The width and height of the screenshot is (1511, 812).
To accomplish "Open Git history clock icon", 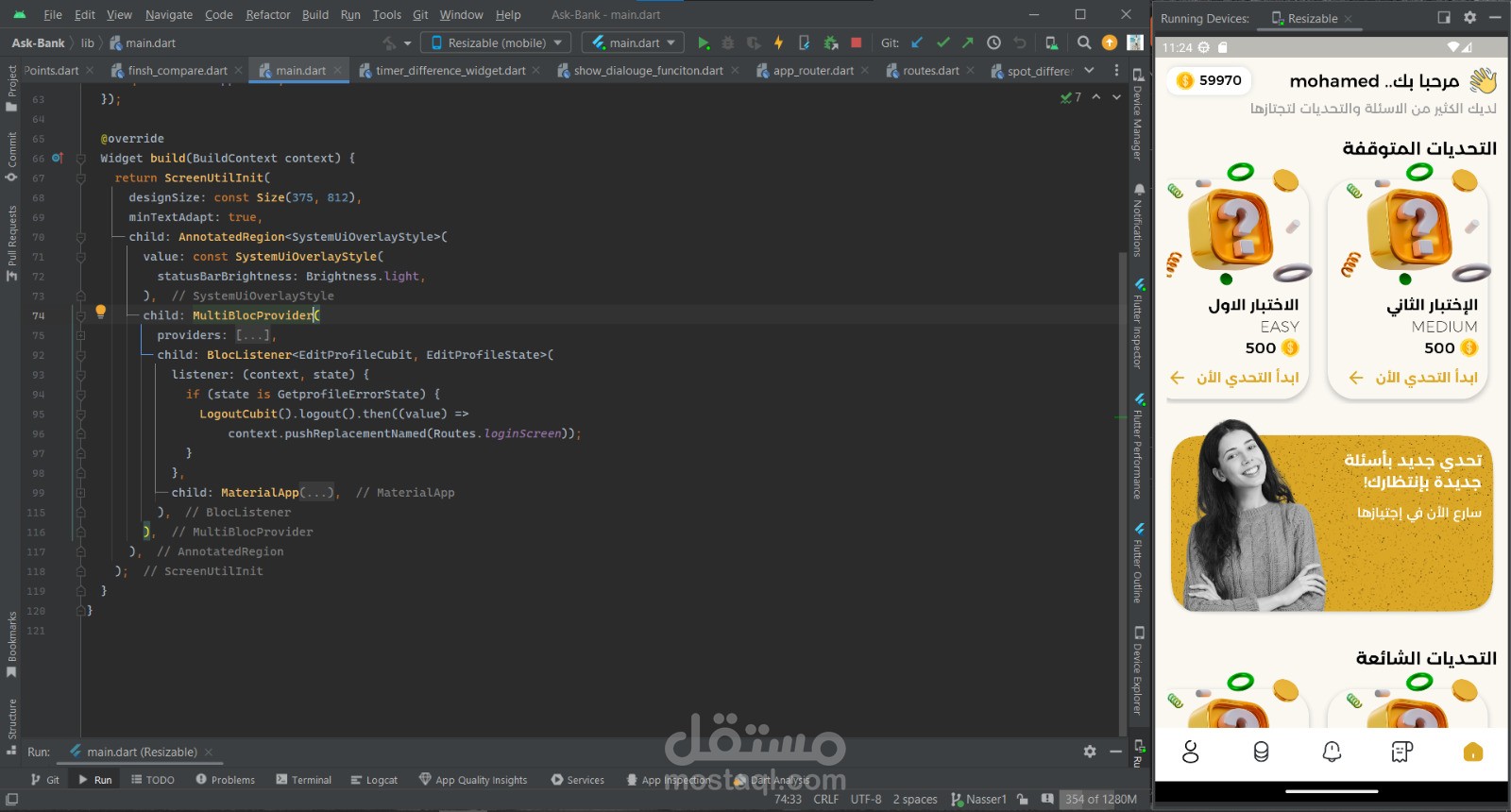I will coord(993,42).
